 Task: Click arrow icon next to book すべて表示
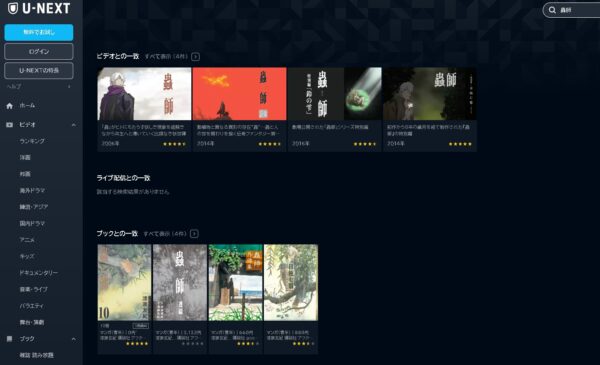click(x=194, y=234)
